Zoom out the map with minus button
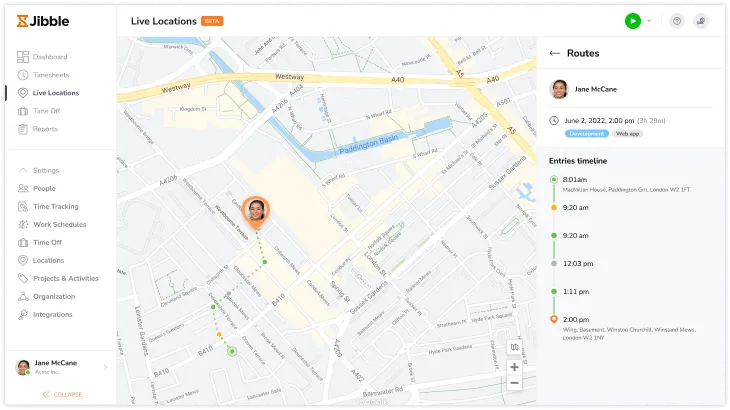Image resolution: width=730 pixels, height=410 pixels. pyautogui.click(x=514, y=383)
